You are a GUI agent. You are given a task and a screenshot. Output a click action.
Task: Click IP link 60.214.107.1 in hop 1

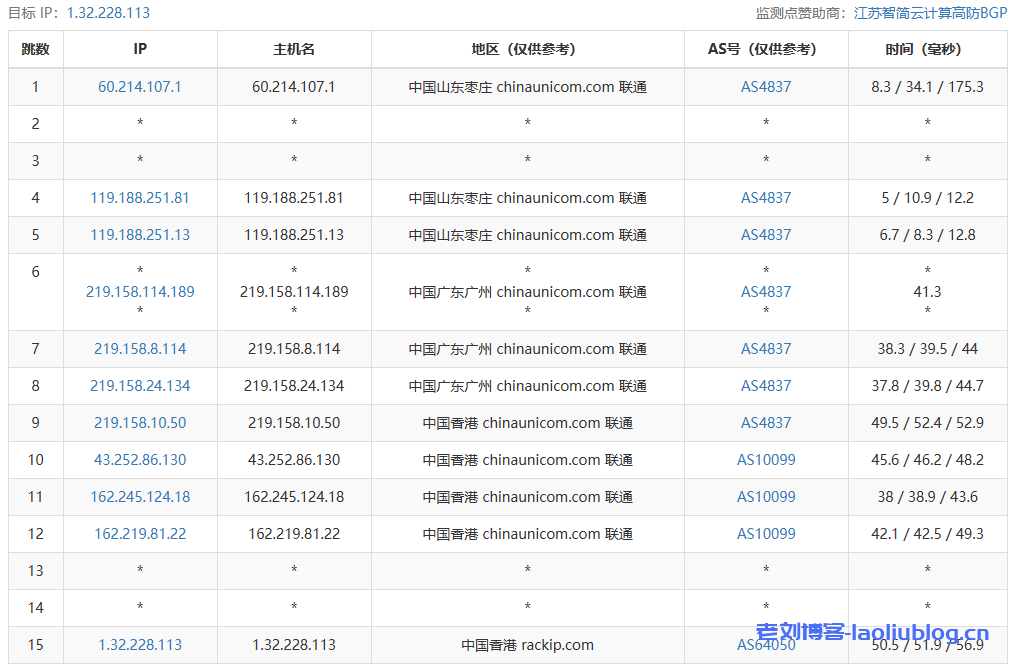point(140,87)
